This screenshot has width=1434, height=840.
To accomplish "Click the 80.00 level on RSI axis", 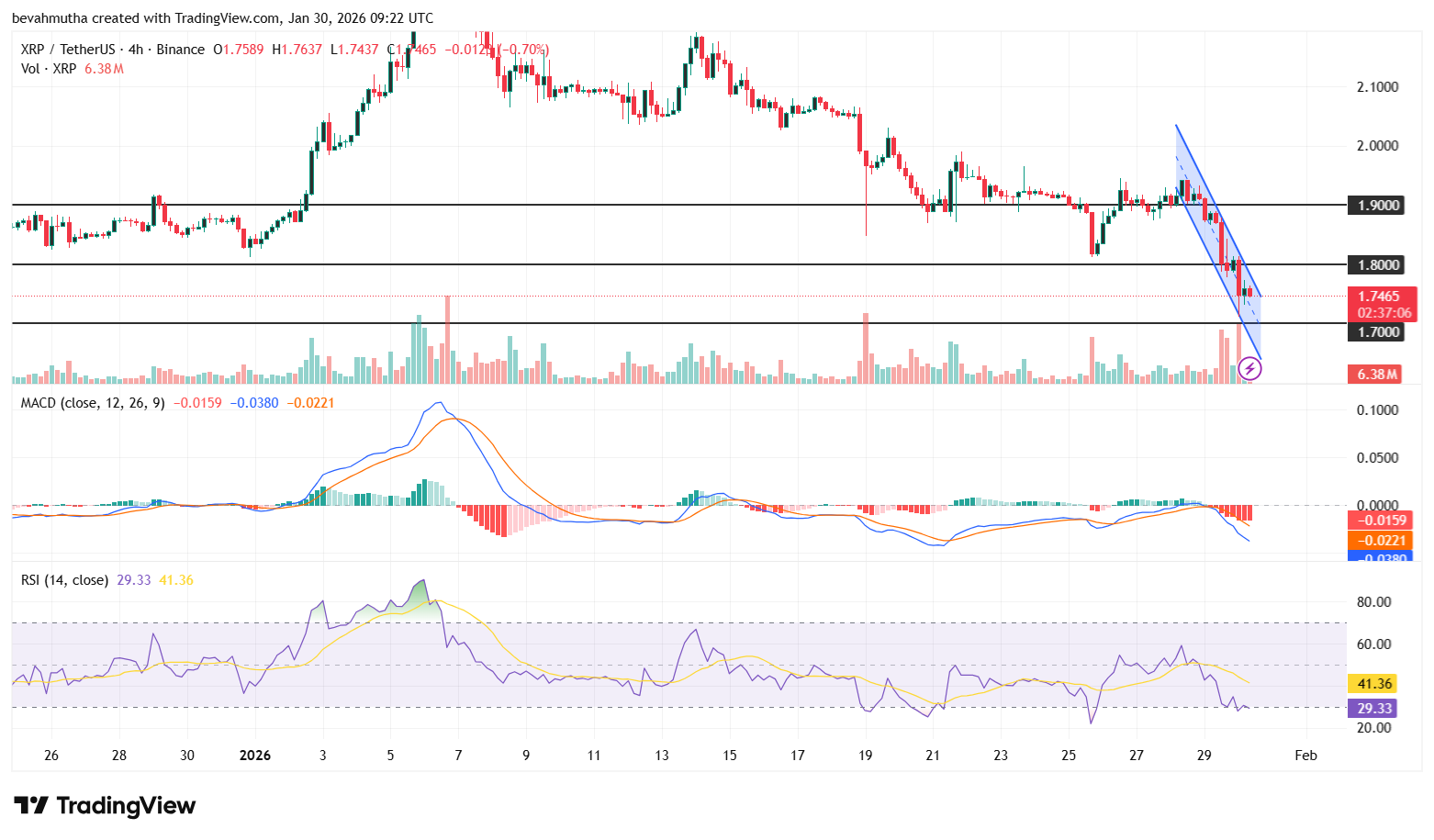I will tap(1373, 602).
